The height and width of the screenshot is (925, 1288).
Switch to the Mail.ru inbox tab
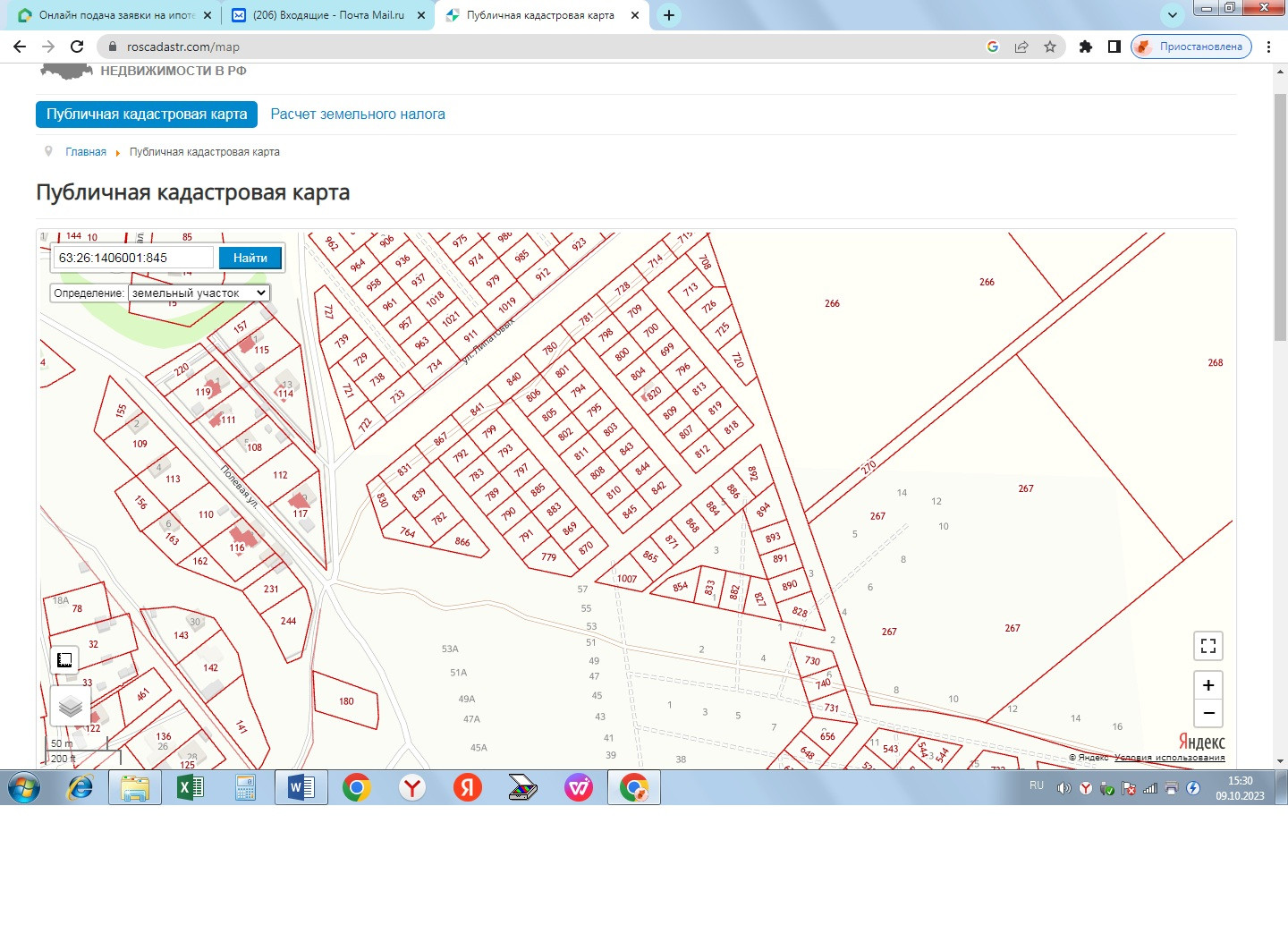point(327,15)
